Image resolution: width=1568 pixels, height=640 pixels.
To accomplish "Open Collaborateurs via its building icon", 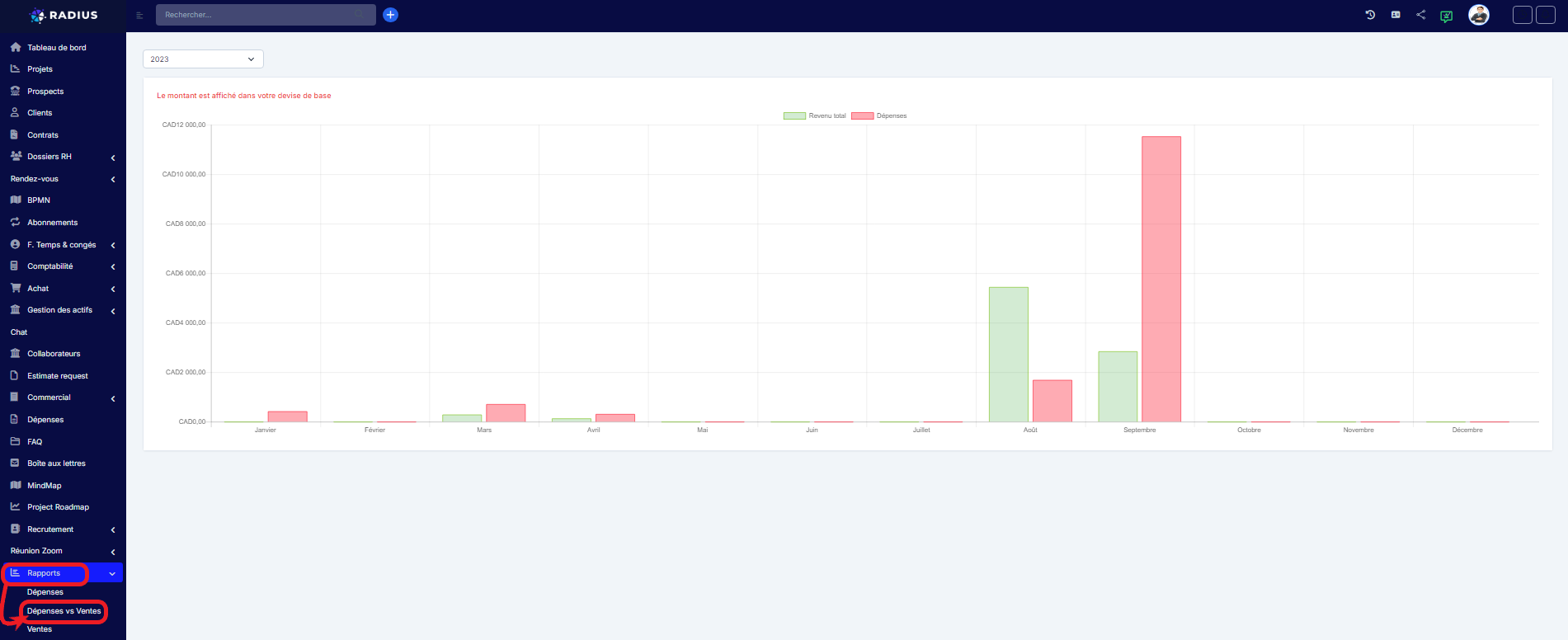I will [x=15, y=353].
